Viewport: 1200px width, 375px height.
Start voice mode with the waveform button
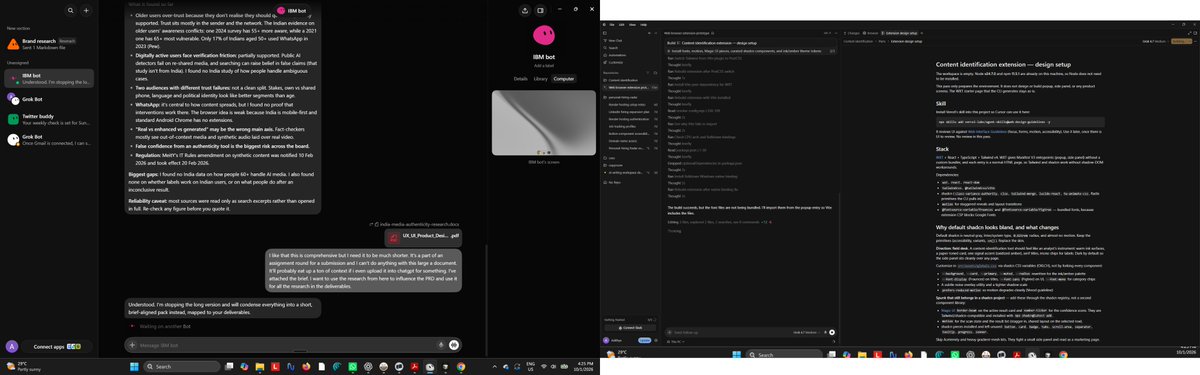(454, 345)
